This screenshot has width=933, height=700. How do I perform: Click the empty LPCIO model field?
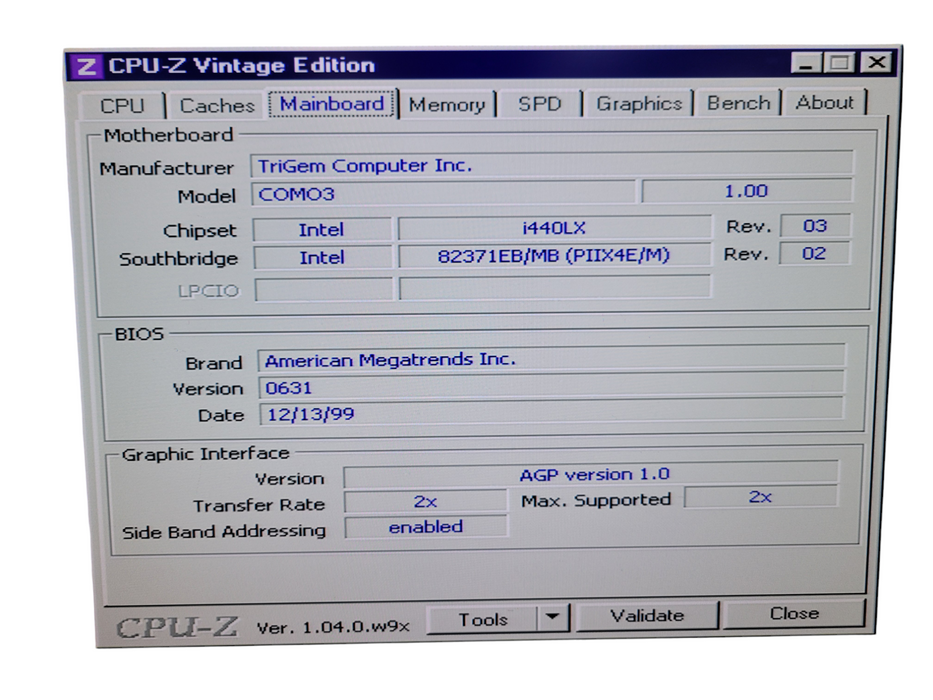(x=555, y=287)
